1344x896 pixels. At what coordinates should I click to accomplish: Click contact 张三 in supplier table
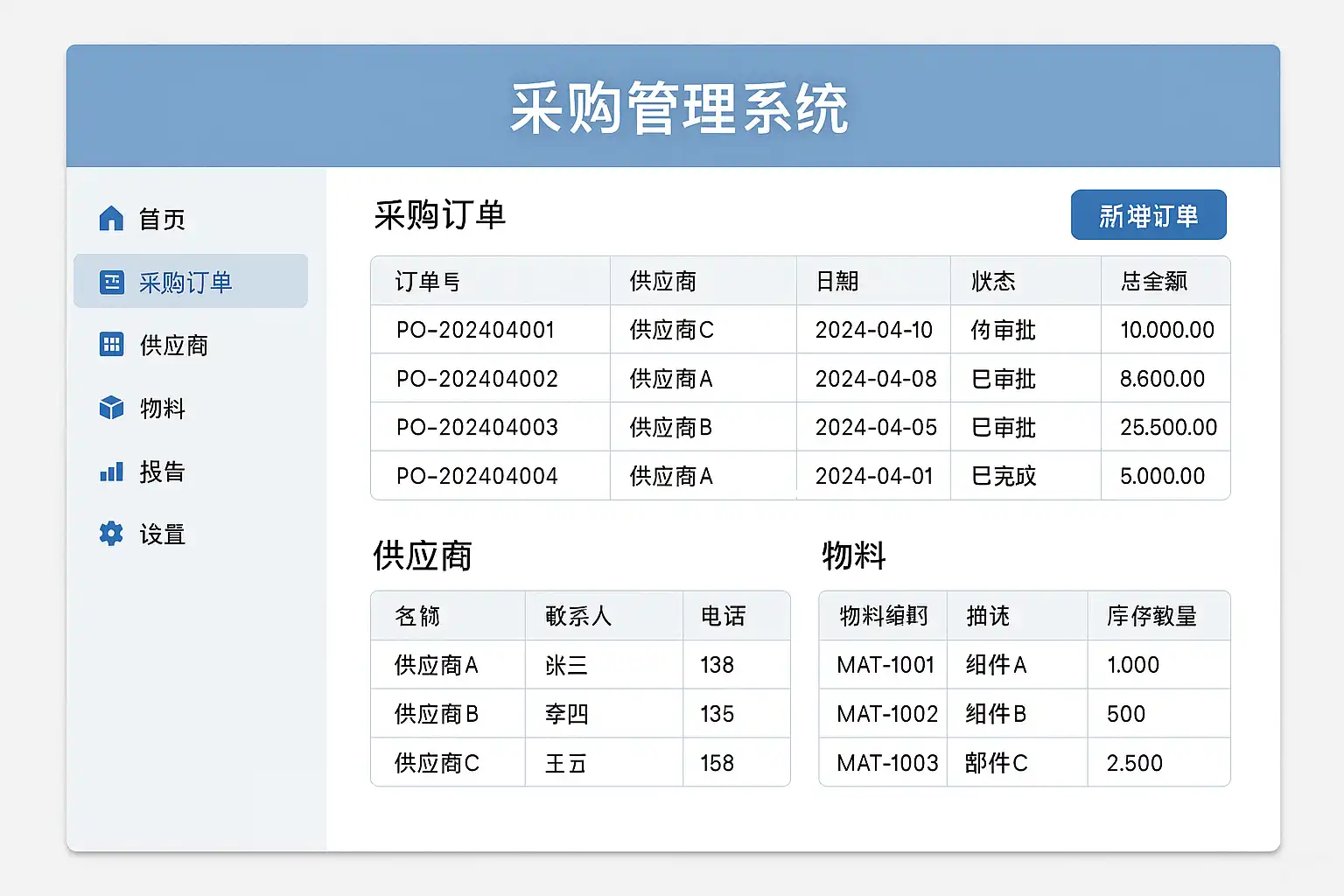pyautogui.click(x=566, y=665)
